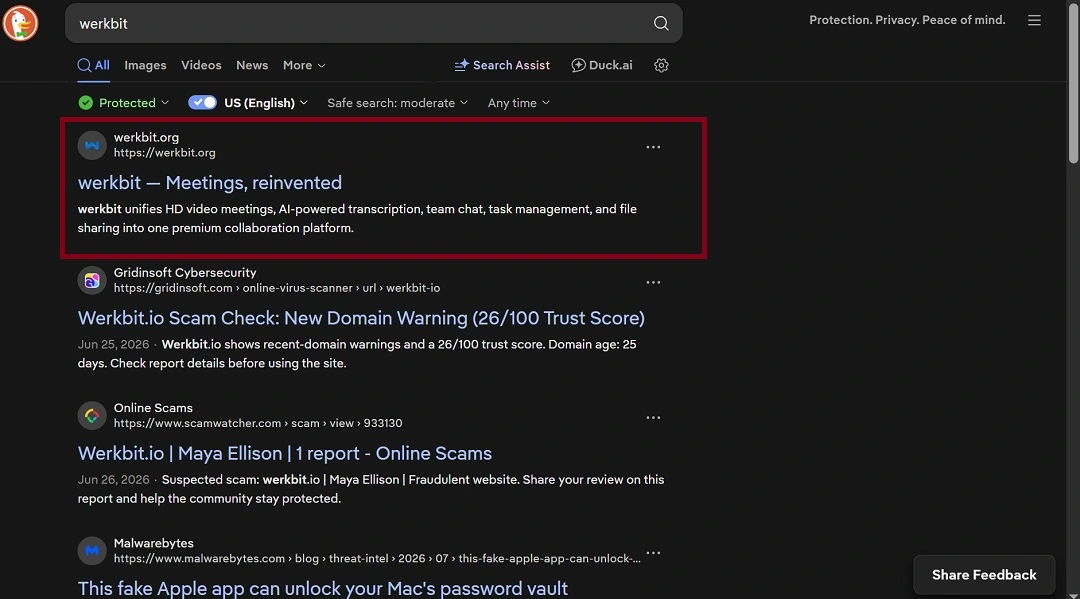
Task: Click the vertical page scrollbar thumb
Action: [x=1073, y=83]
